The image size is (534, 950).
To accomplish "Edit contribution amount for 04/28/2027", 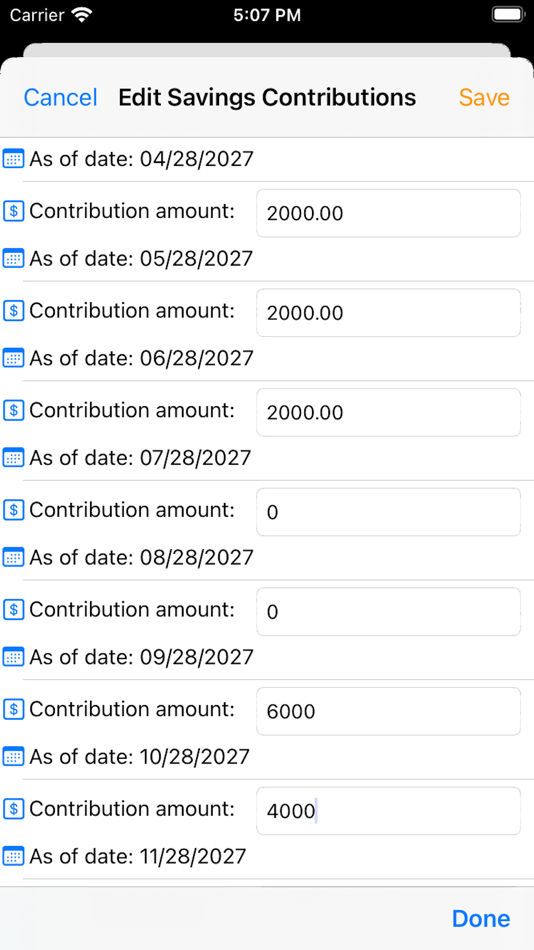I will coord(389,213).
